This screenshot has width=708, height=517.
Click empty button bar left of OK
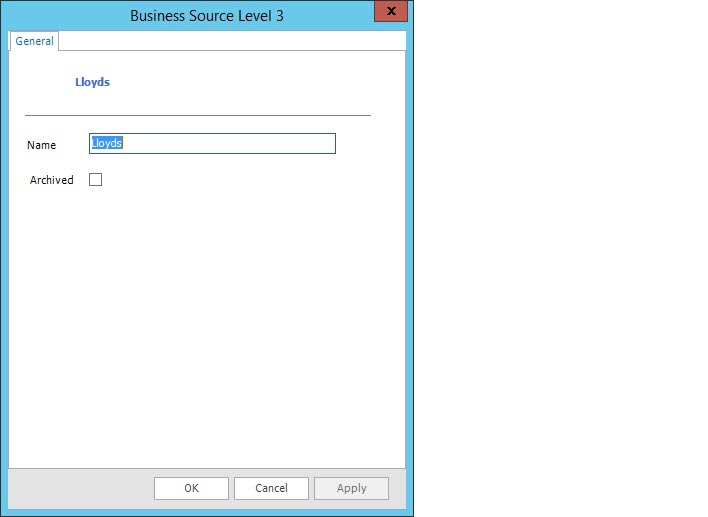click(80, 488)
